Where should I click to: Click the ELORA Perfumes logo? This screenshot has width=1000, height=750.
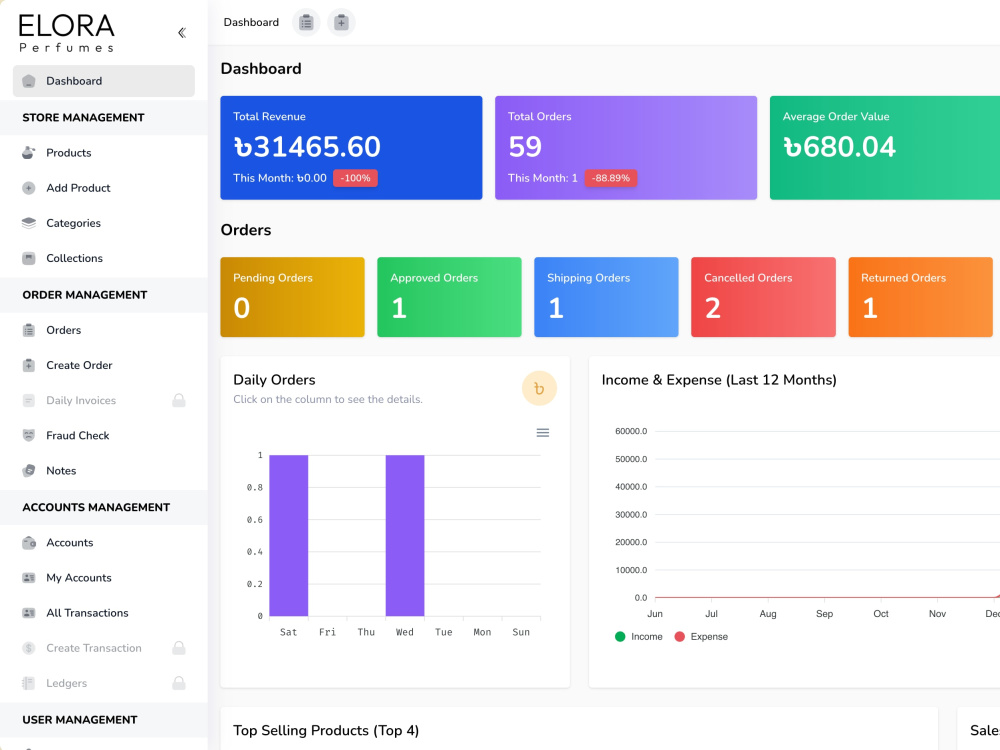66,33
